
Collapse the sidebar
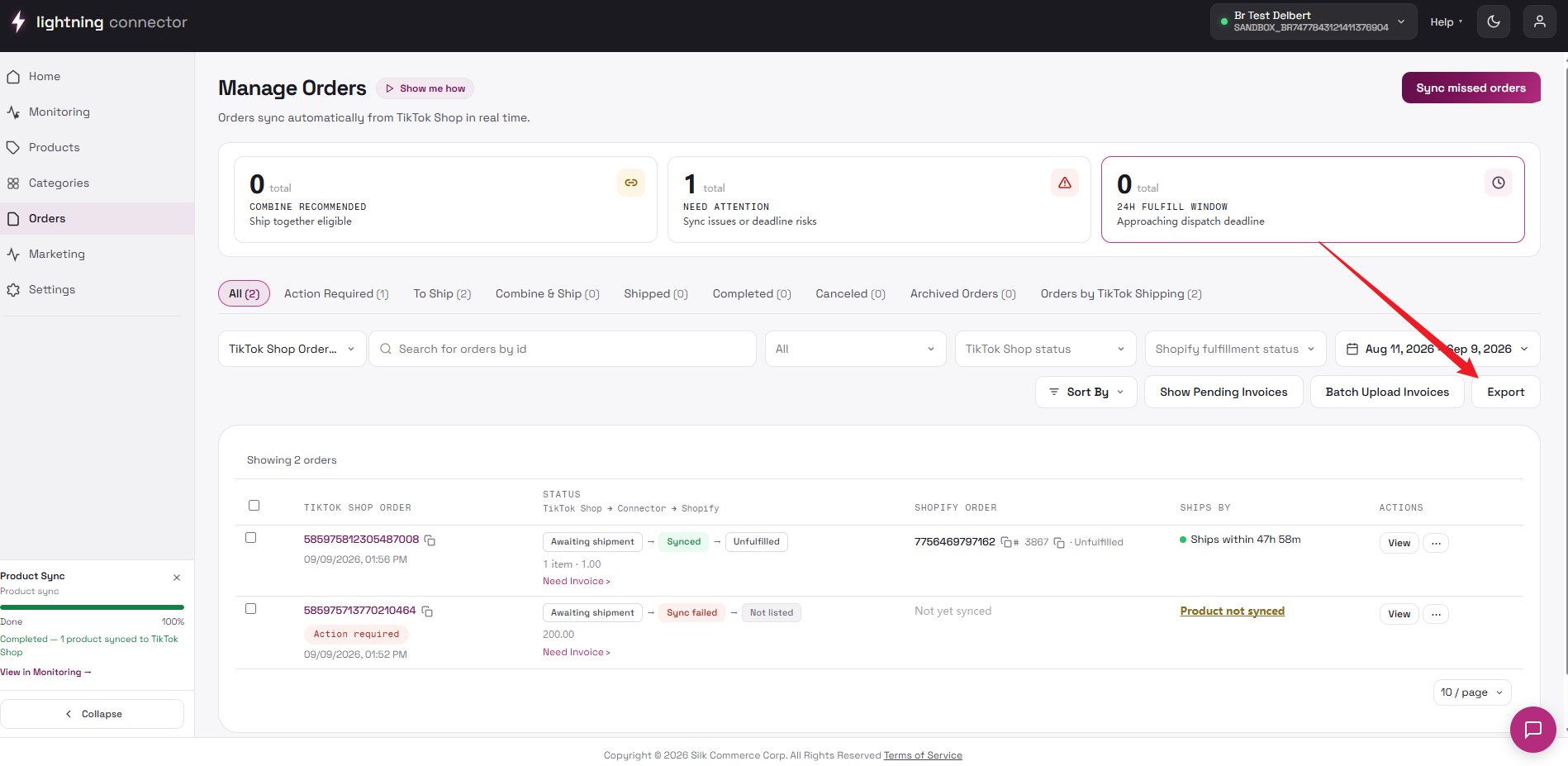point(93,714)
